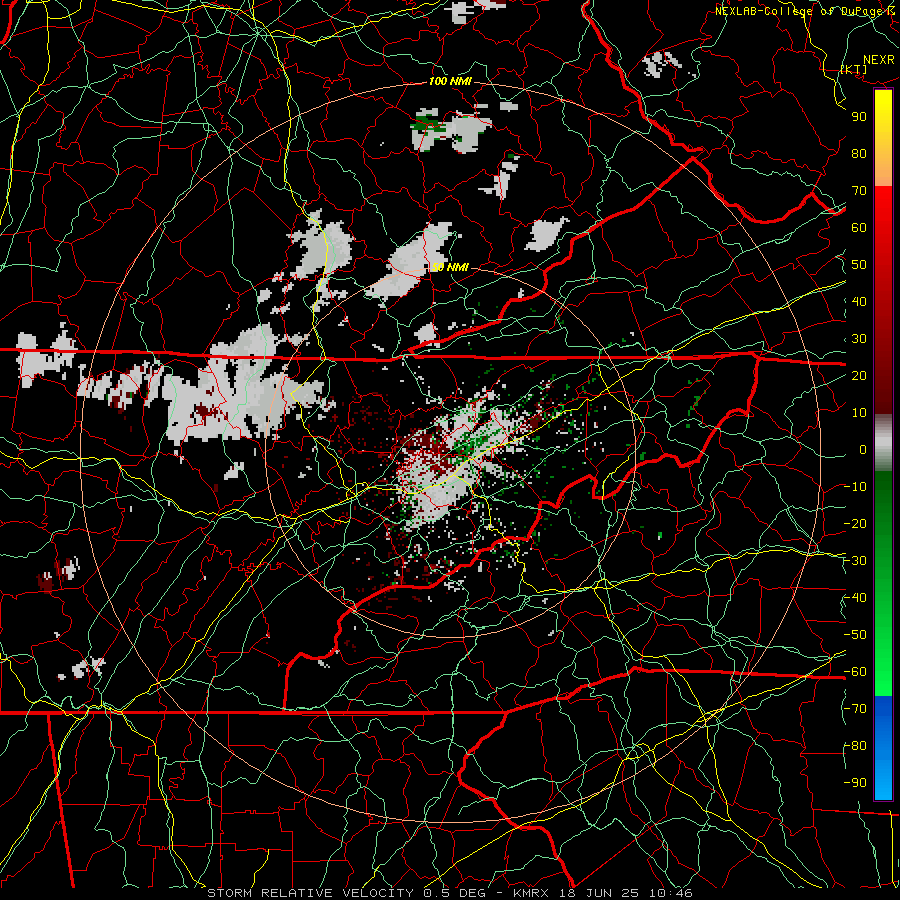
Task: Click the -50 value on the velocity scale
Action: click(855, 635)
